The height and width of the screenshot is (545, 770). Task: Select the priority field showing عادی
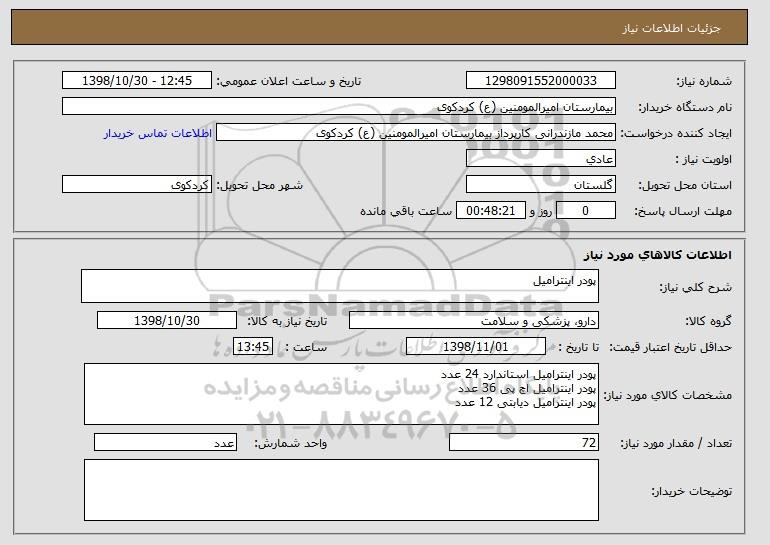pyautogui.click(x=541, y=159)
